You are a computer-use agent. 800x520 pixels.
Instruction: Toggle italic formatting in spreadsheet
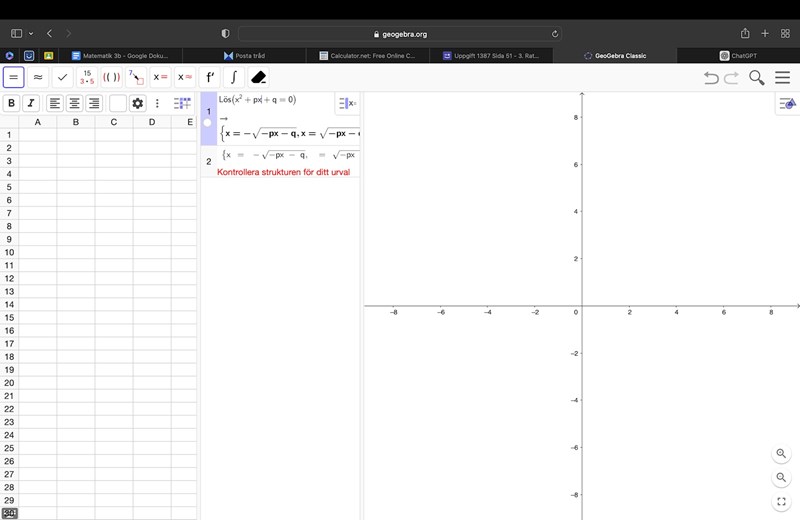click(31, 103)
